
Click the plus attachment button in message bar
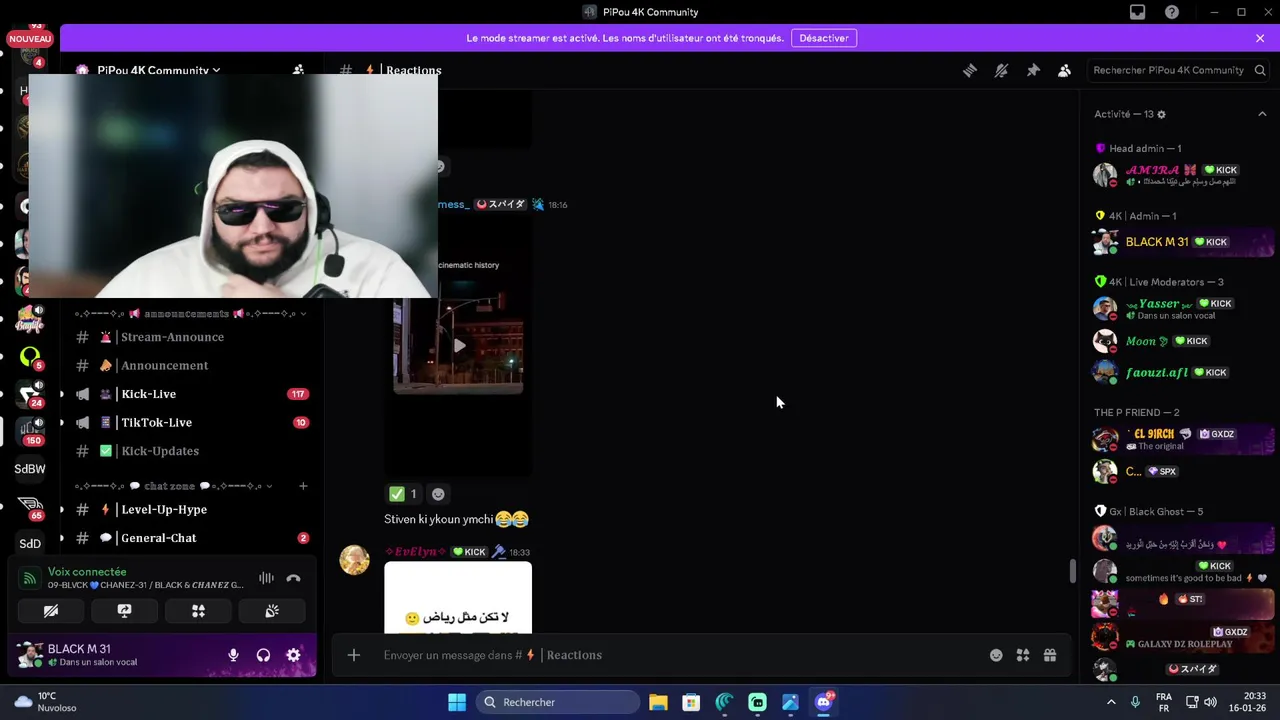click(353, 655)
